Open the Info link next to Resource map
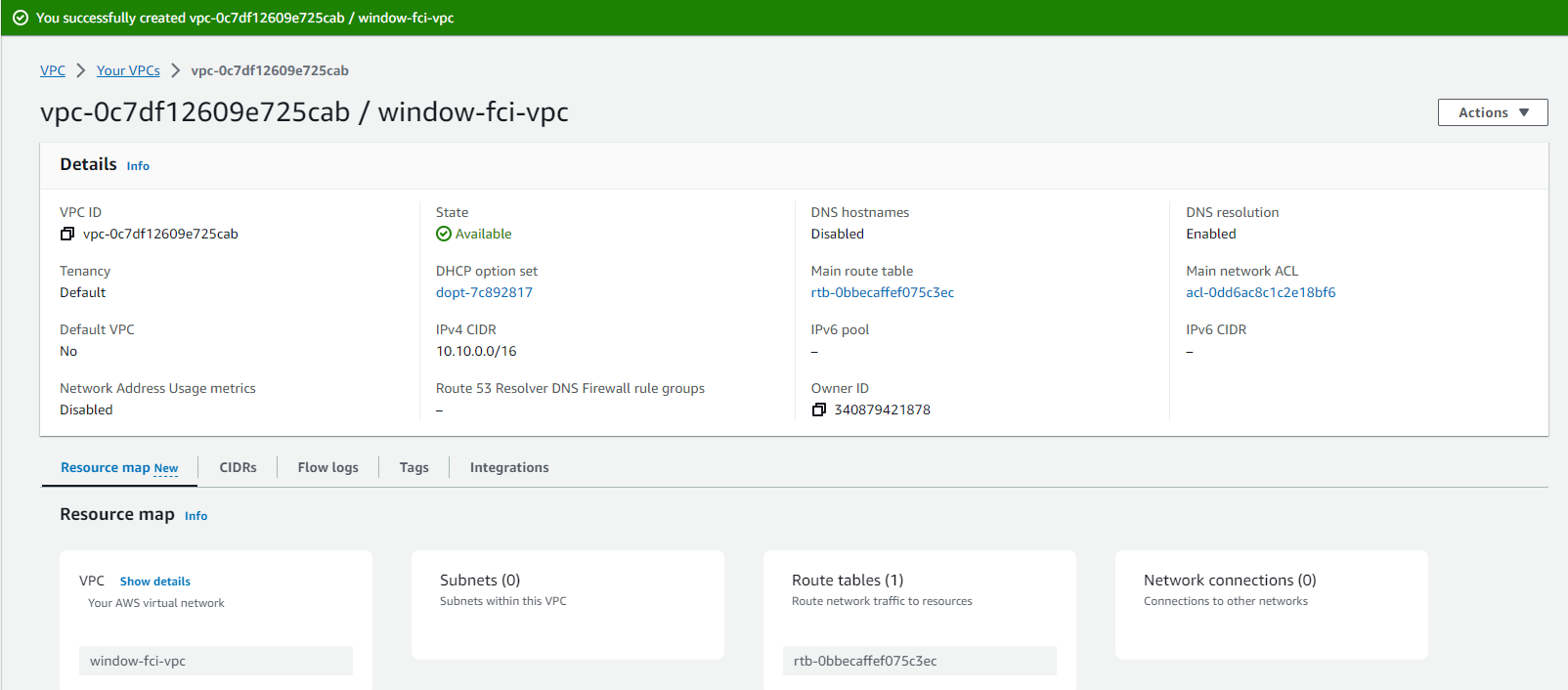This screenshot has width=1568, height=690. tap(196, 516)
